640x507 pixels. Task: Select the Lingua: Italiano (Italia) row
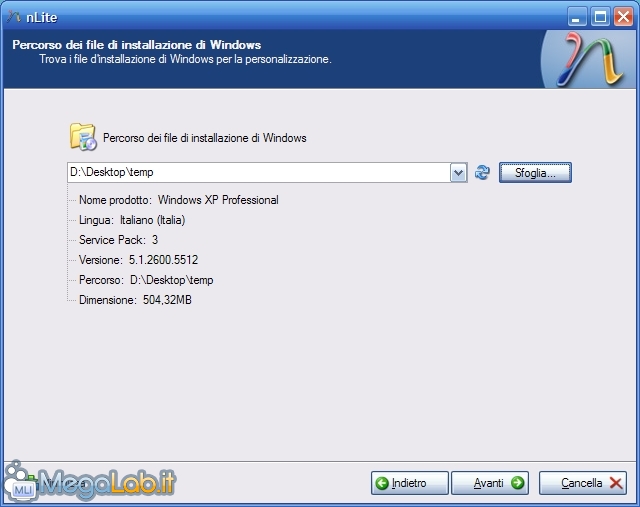(x=132, y=220)
